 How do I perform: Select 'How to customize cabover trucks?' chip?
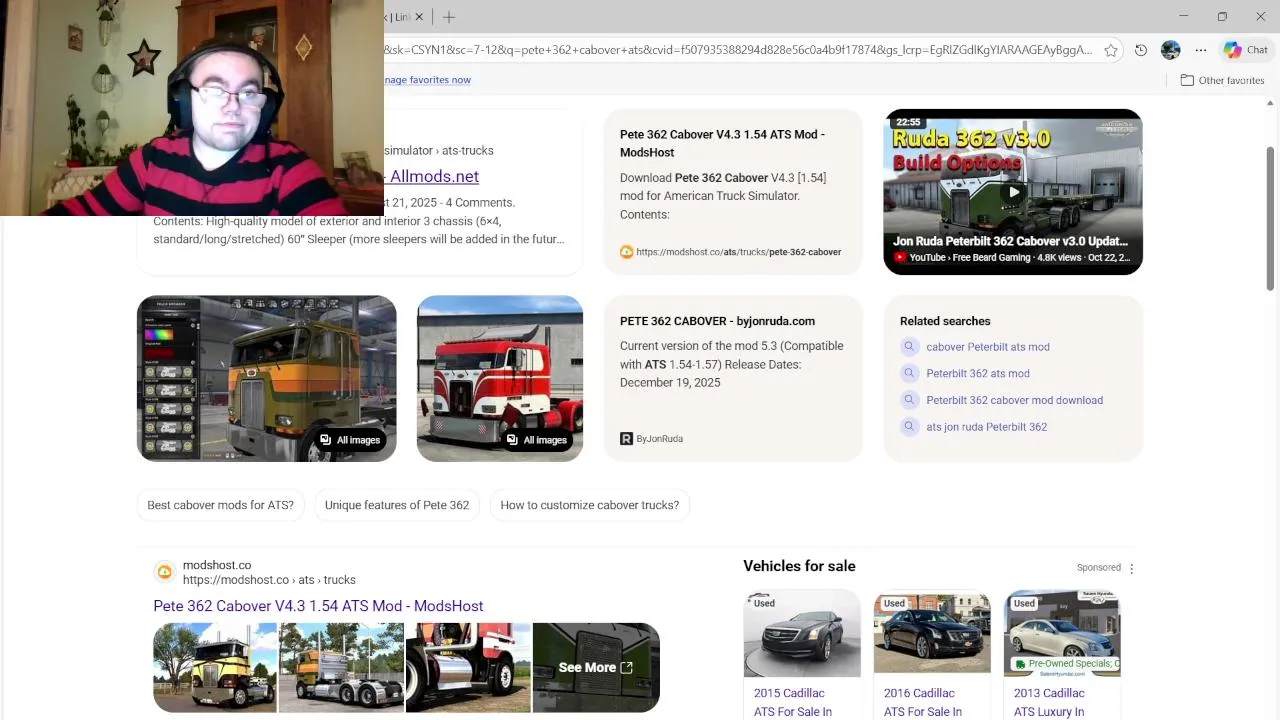pos(590,505)
